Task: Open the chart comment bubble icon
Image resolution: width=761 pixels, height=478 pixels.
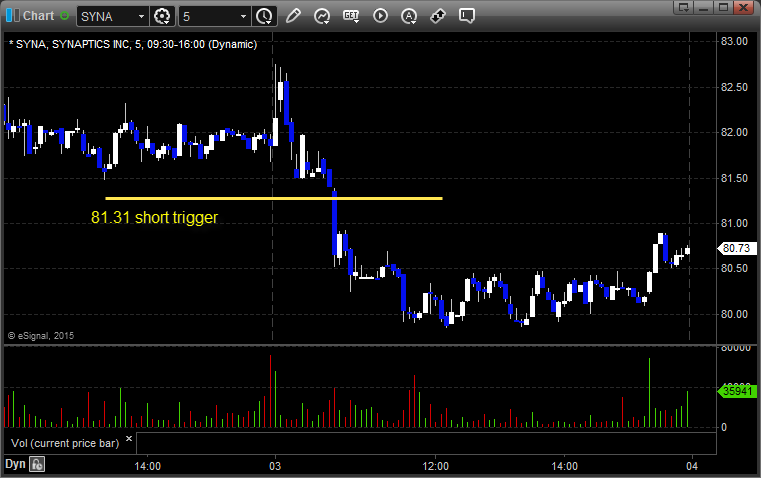Action: tap(438, 16)
